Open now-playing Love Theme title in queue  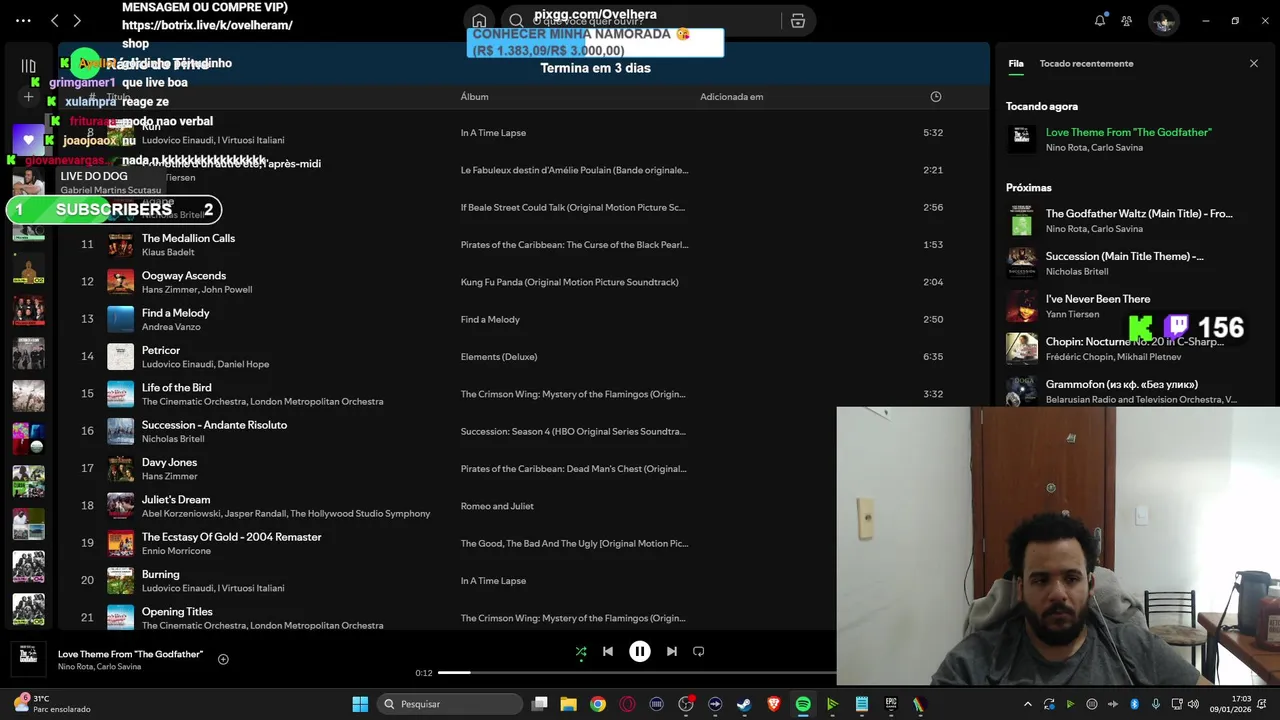(1128, 132)
